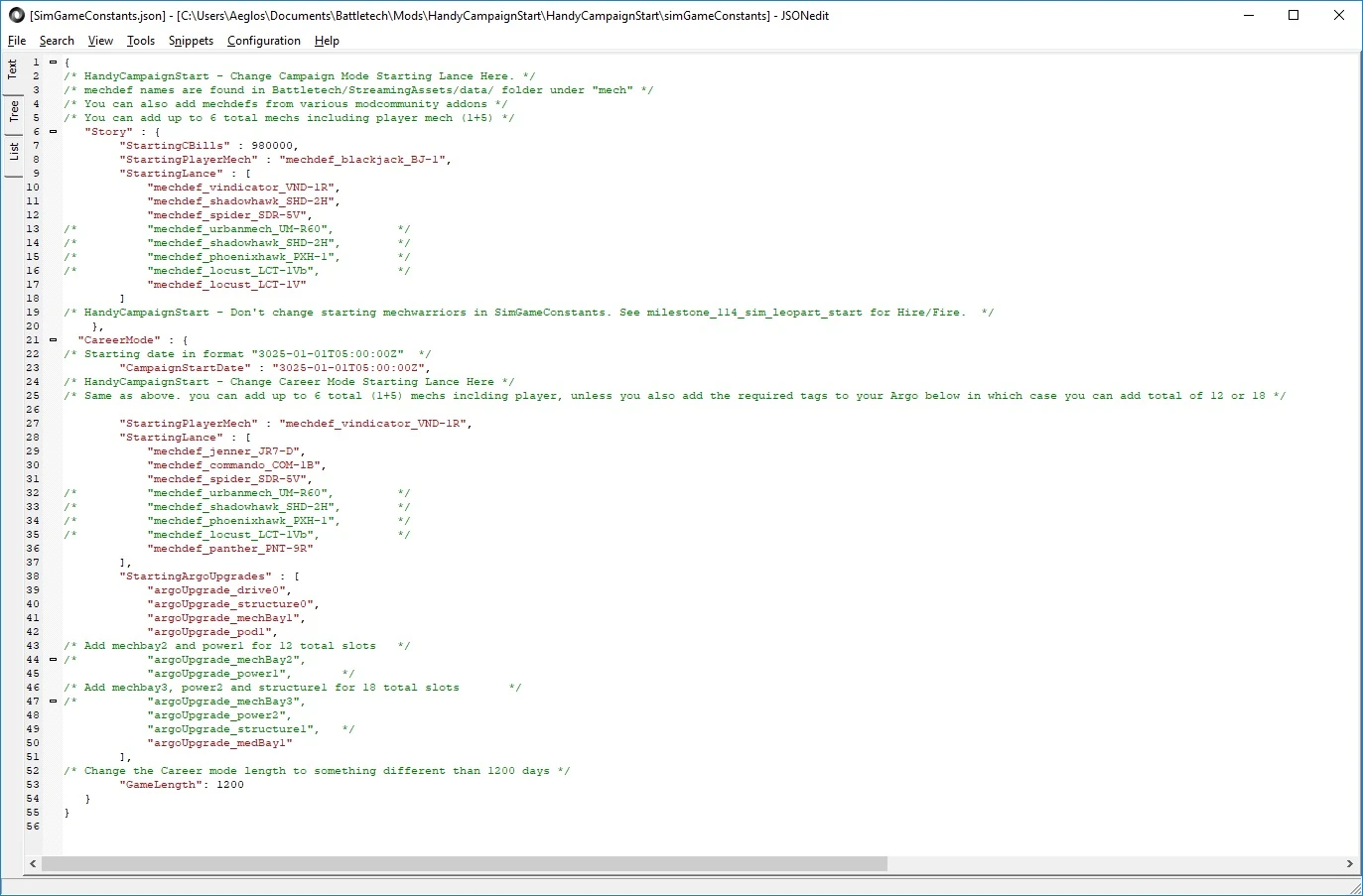Click the "StartingCBills" key text
The width and height of the screenshot is (1363, 896).
coord(175,145)
